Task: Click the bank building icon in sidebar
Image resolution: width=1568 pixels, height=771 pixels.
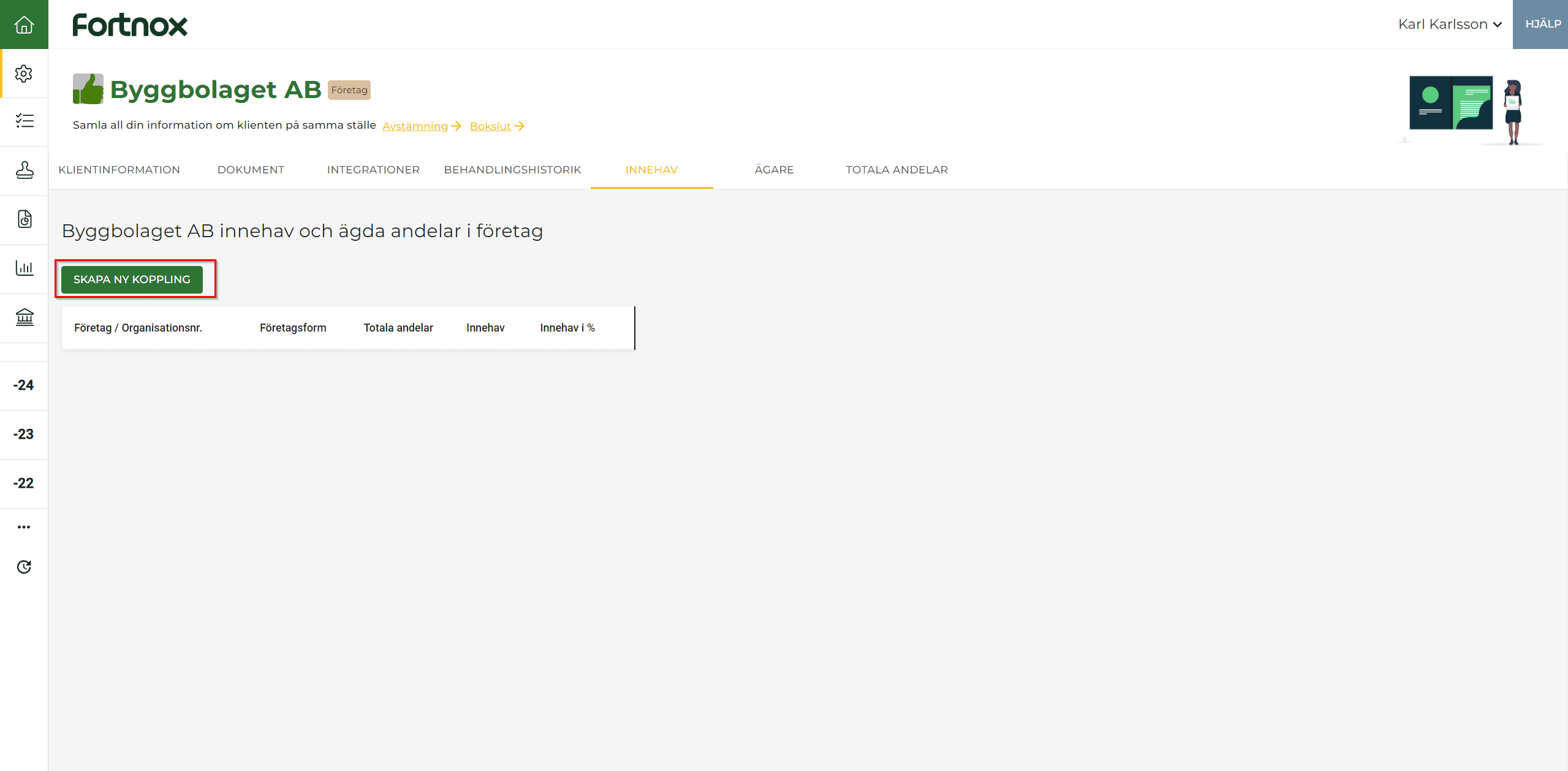Action: (x=24, y=317)
